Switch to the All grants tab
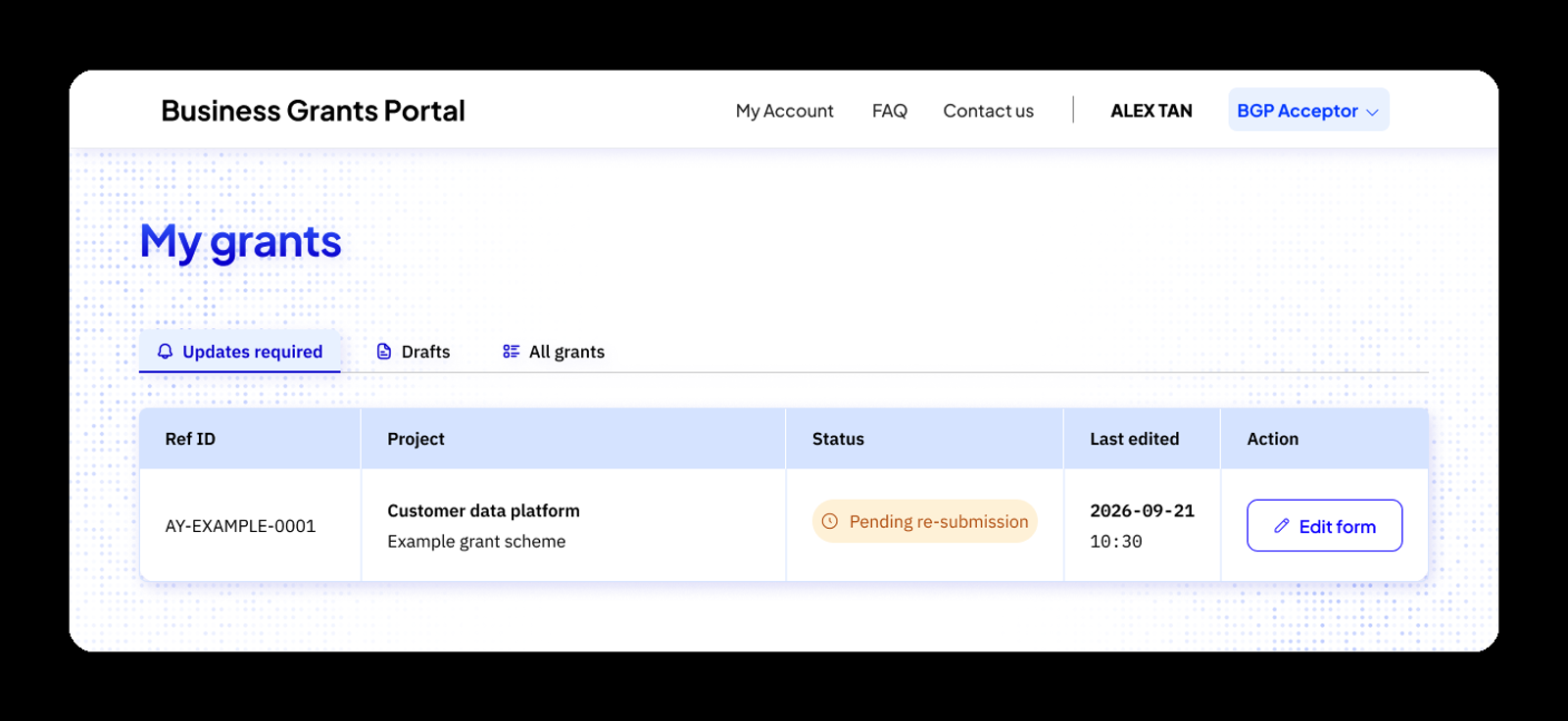The height and width of the screenshot is (721, 1568). 554,352
